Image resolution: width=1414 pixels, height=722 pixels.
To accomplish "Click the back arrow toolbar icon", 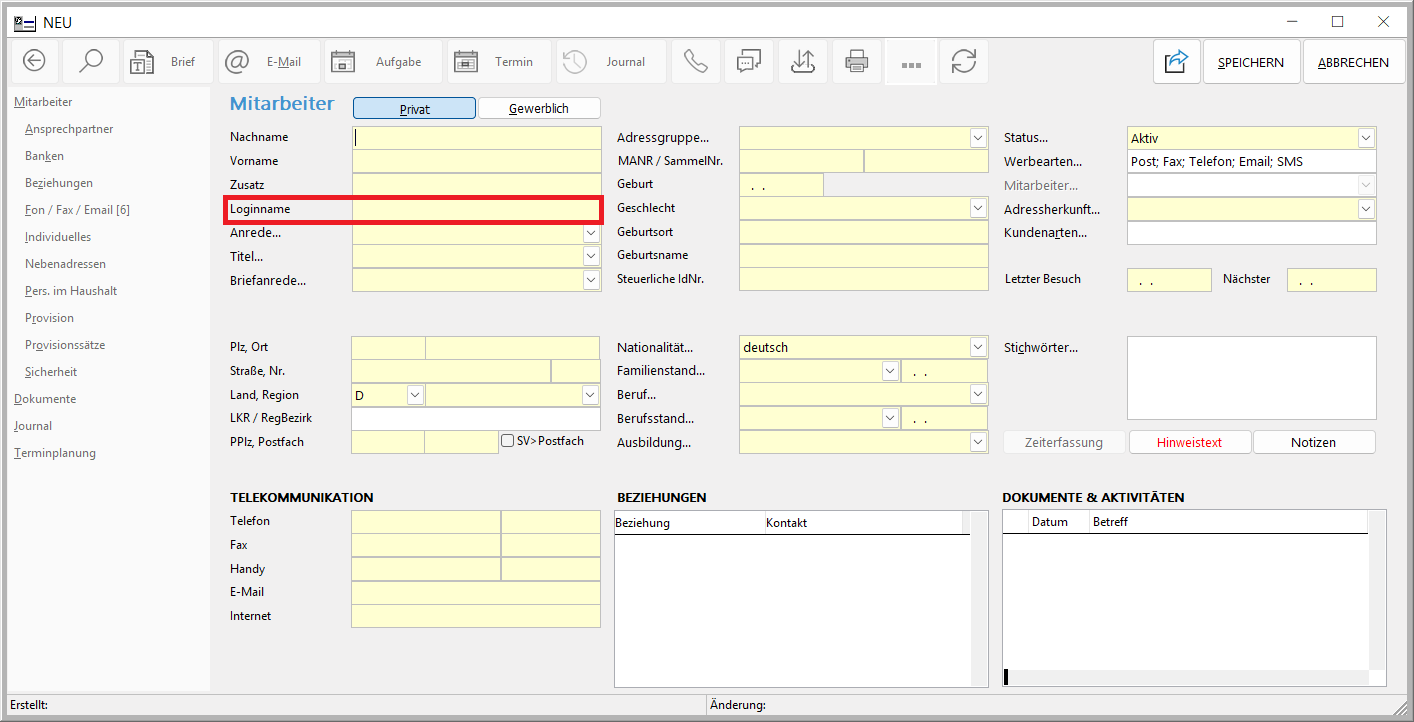I will point(35,62).
